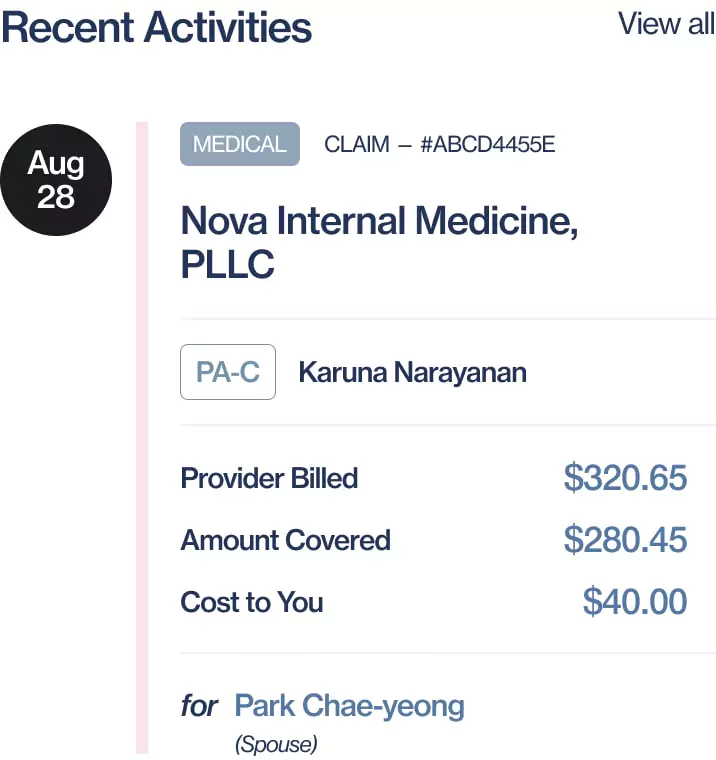Click the italic 'for' label
716x760 pixels.
199,707
